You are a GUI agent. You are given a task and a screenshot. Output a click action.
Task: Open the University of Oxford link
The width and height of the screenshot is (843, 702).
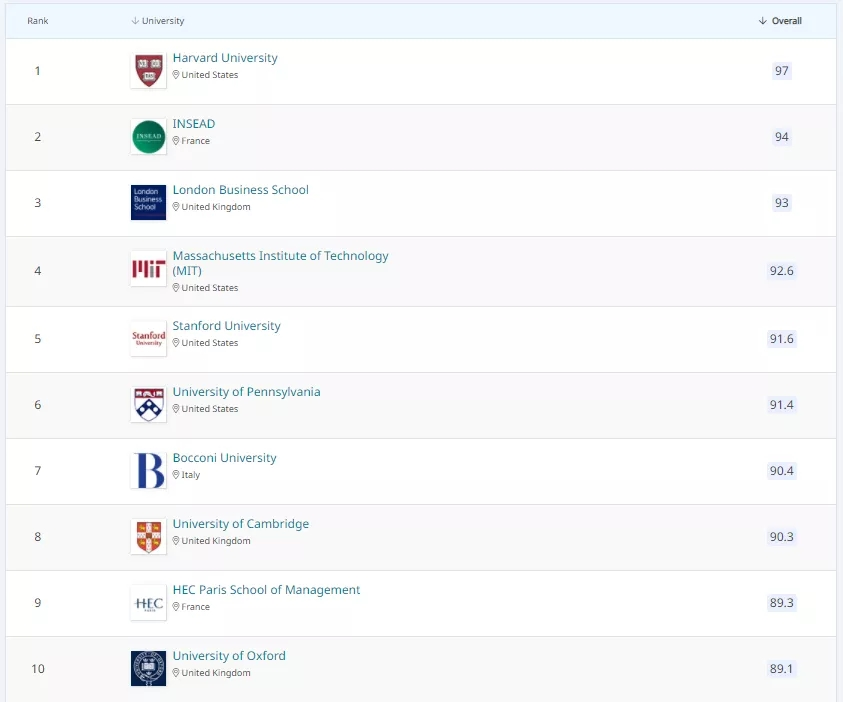[x=229, y=655]
